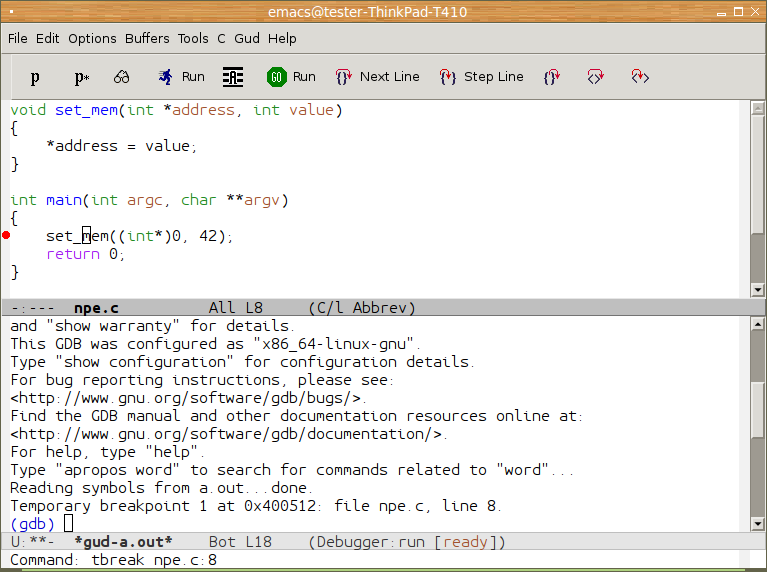
Task: Close the emacs window
Action: point(755,12)
